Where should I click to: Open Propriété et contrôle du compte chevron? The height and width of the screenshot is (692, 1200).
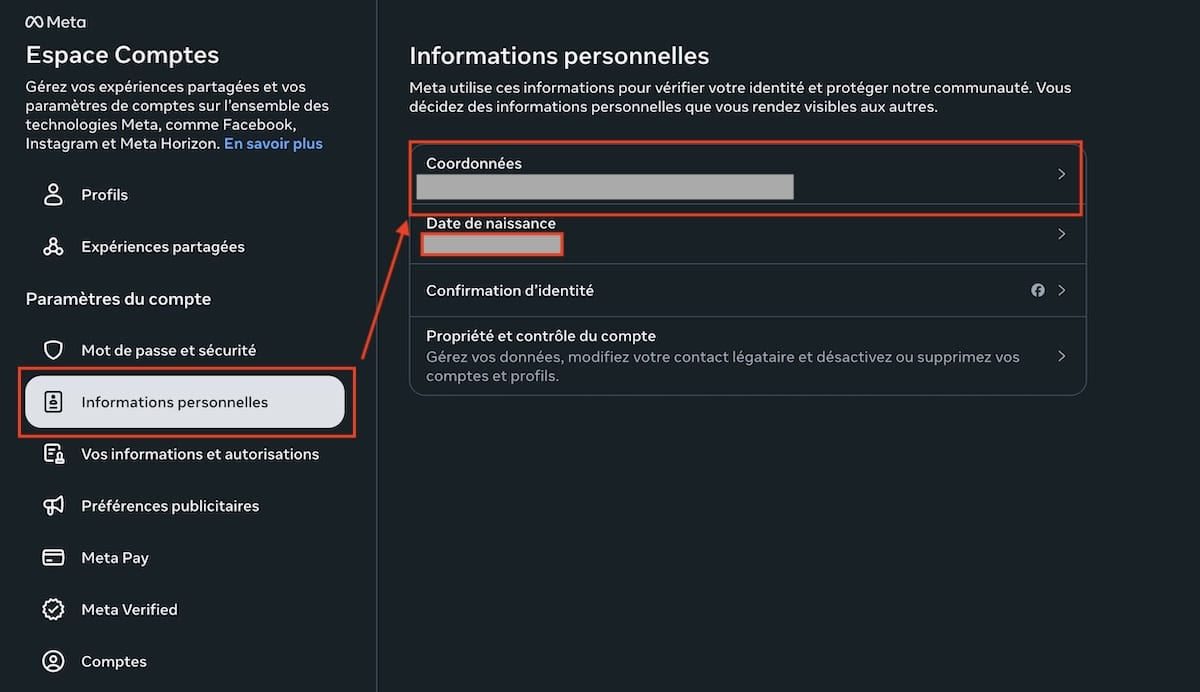click(x=1062, y=356)
